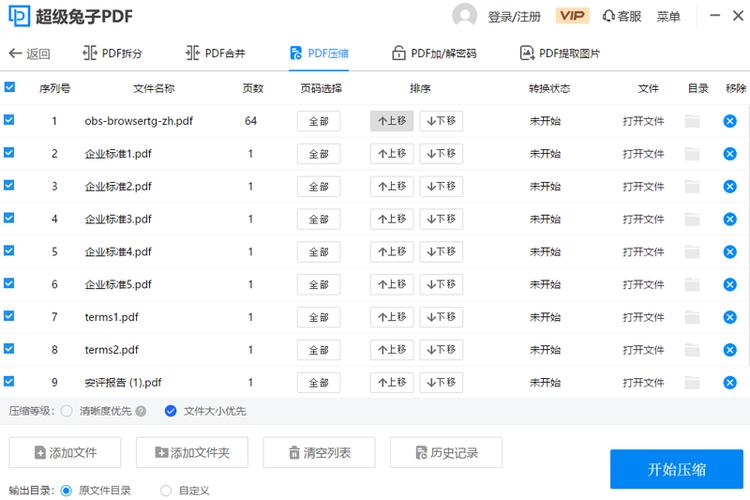
Task: Open folder icon for 企业标准3.pdf
Action: [x=692, y=219]
